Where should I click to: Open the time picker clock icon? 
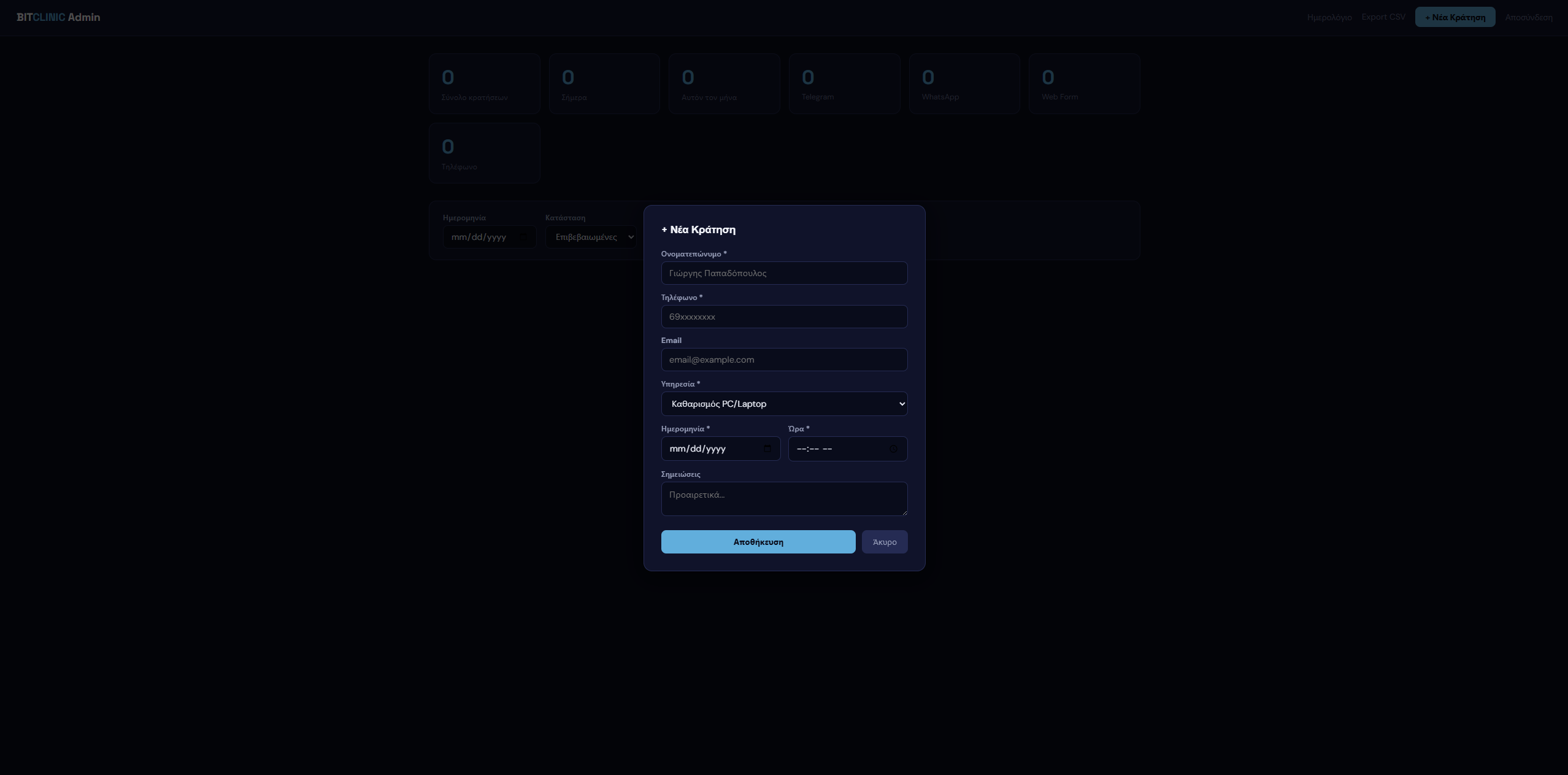[x=893, y=449]
